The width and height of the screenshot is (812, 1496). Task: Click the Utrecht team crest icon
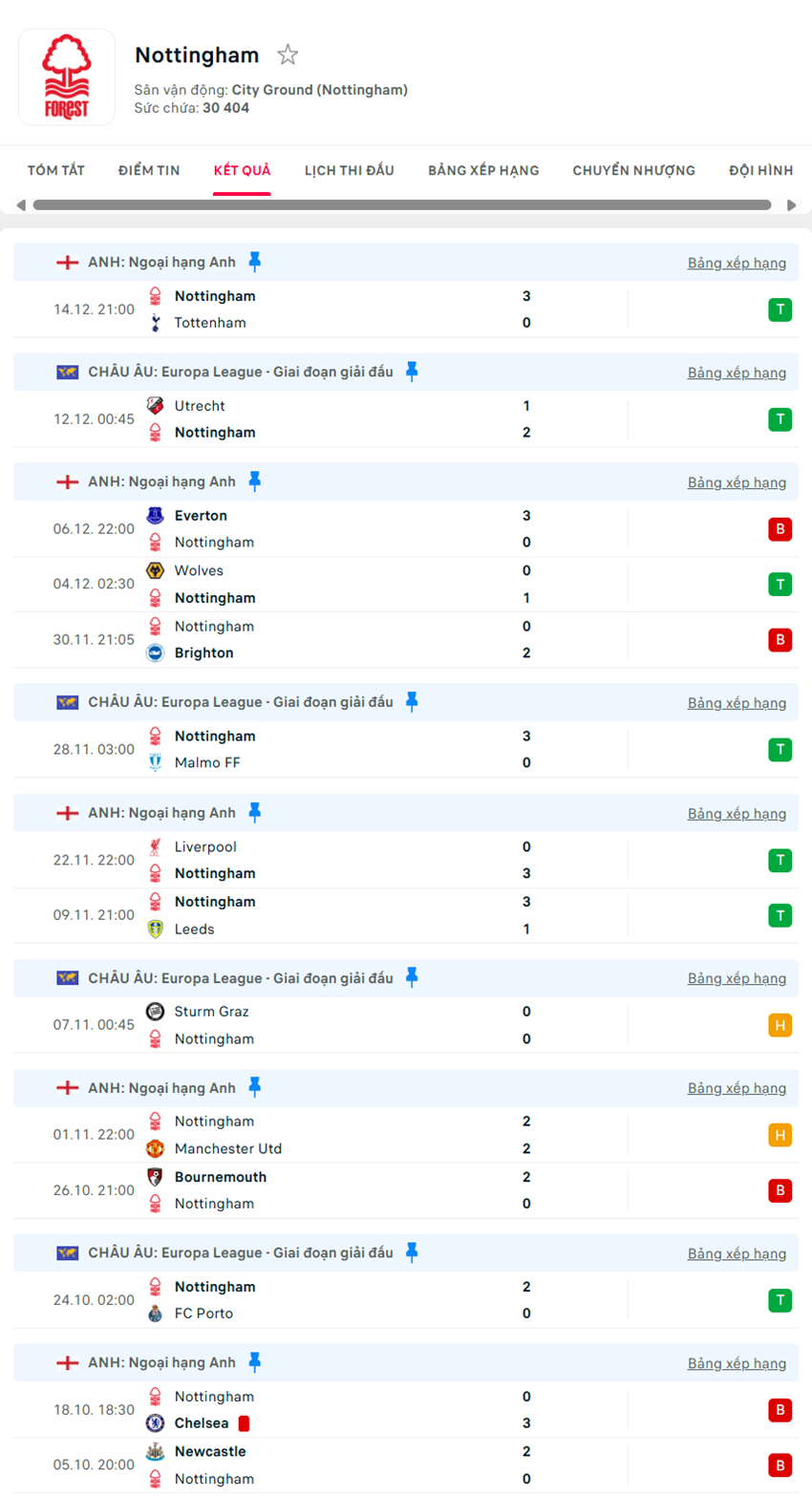coord(156,406)
